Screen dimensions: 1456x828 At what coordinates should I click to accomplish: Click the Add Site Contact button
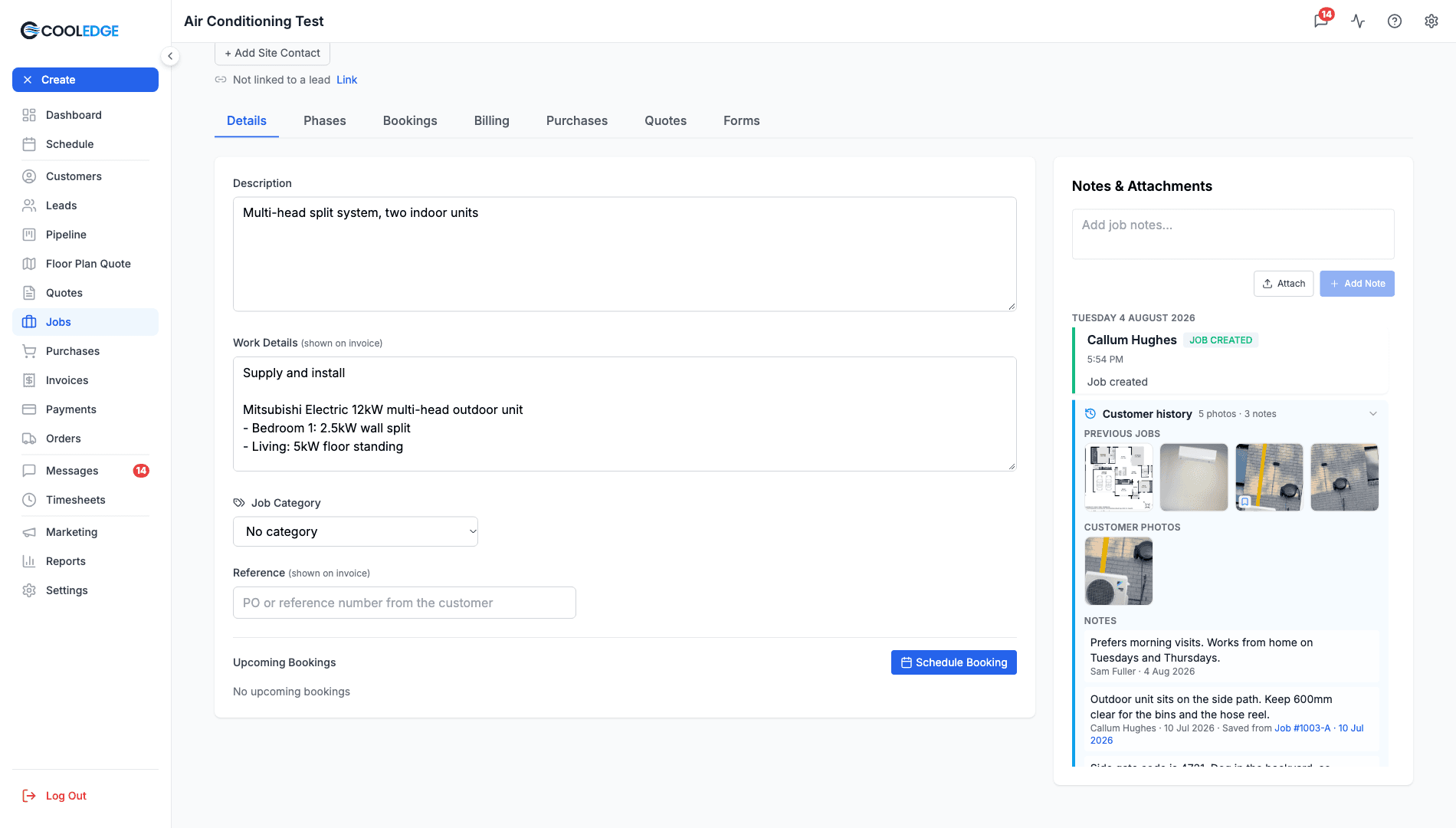click(x=273, y=53)
